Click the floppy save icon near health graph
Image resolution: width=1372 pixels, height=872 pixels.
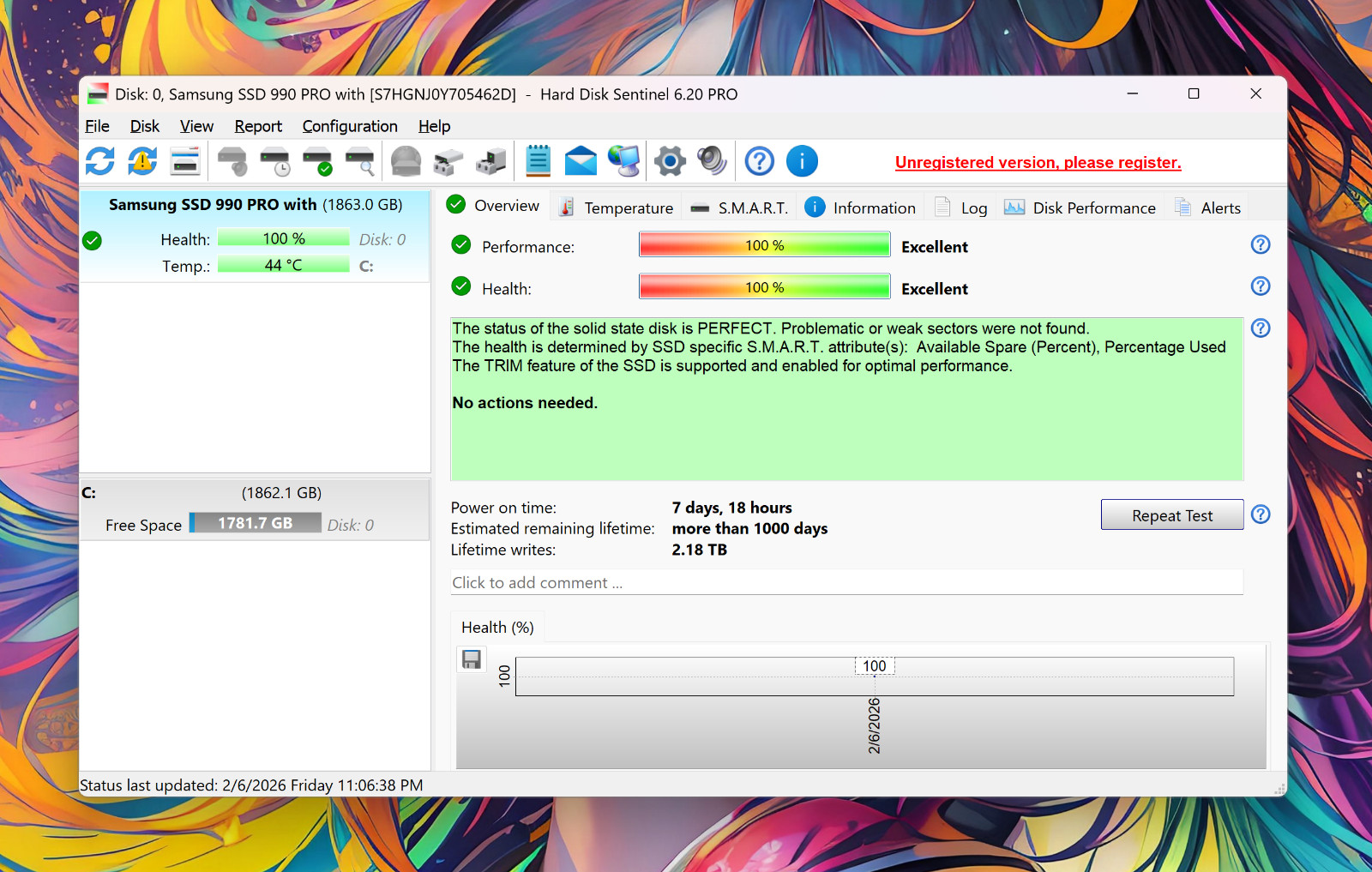(x=472, y=659)
